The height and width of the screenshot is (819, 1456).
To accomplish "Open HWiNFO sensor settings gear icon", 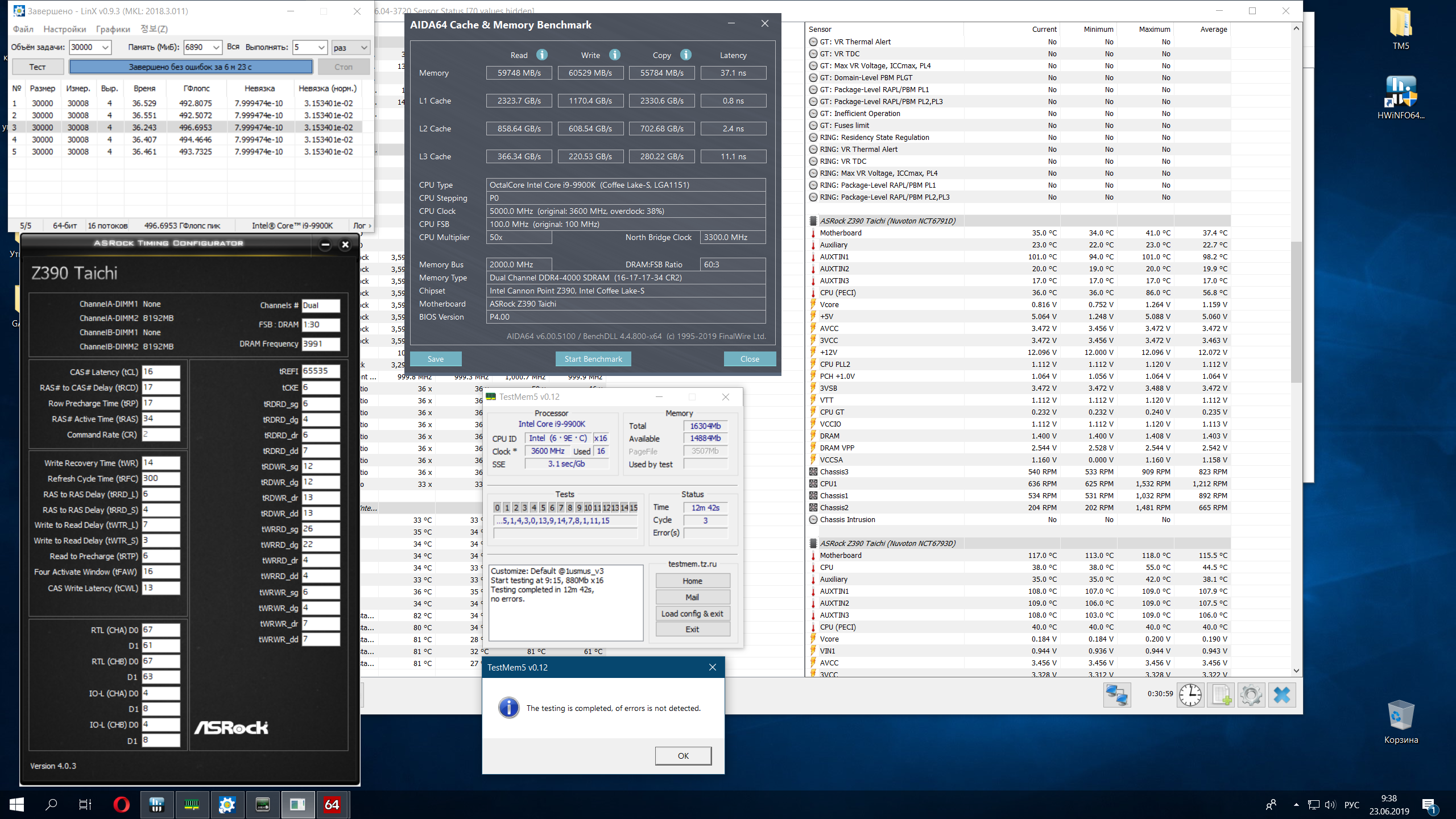I will tap(1251, 695).
